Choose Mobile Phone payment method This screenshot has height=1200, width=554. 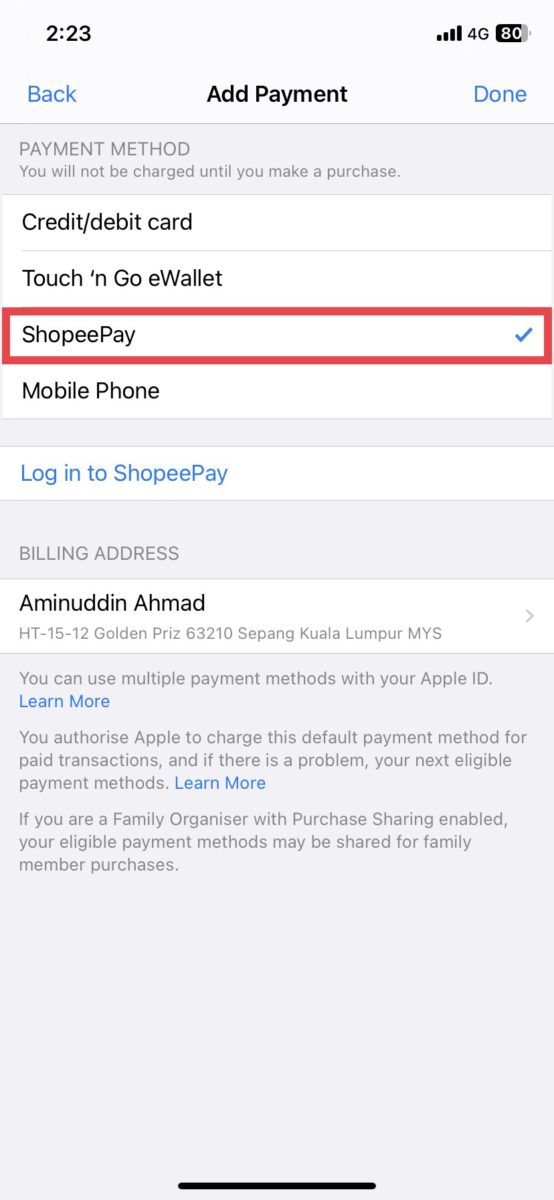277,391
